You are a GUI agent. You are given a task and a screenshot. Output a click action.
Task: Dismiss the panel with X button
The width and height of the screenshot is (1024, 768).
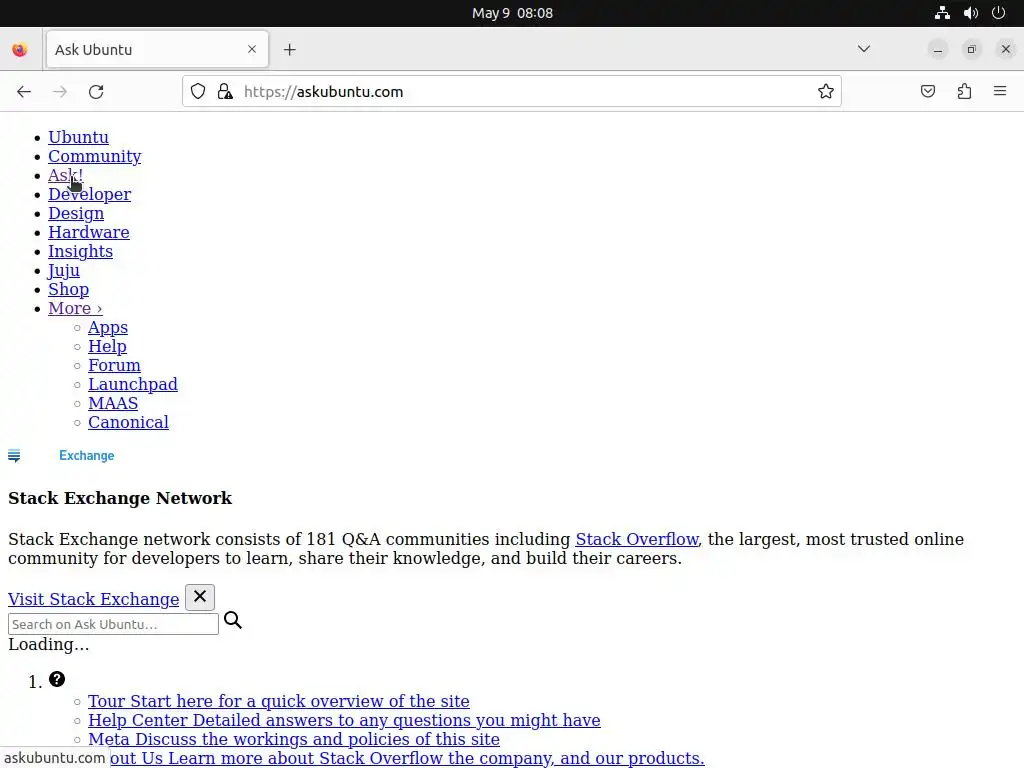[x=200, y=597]
